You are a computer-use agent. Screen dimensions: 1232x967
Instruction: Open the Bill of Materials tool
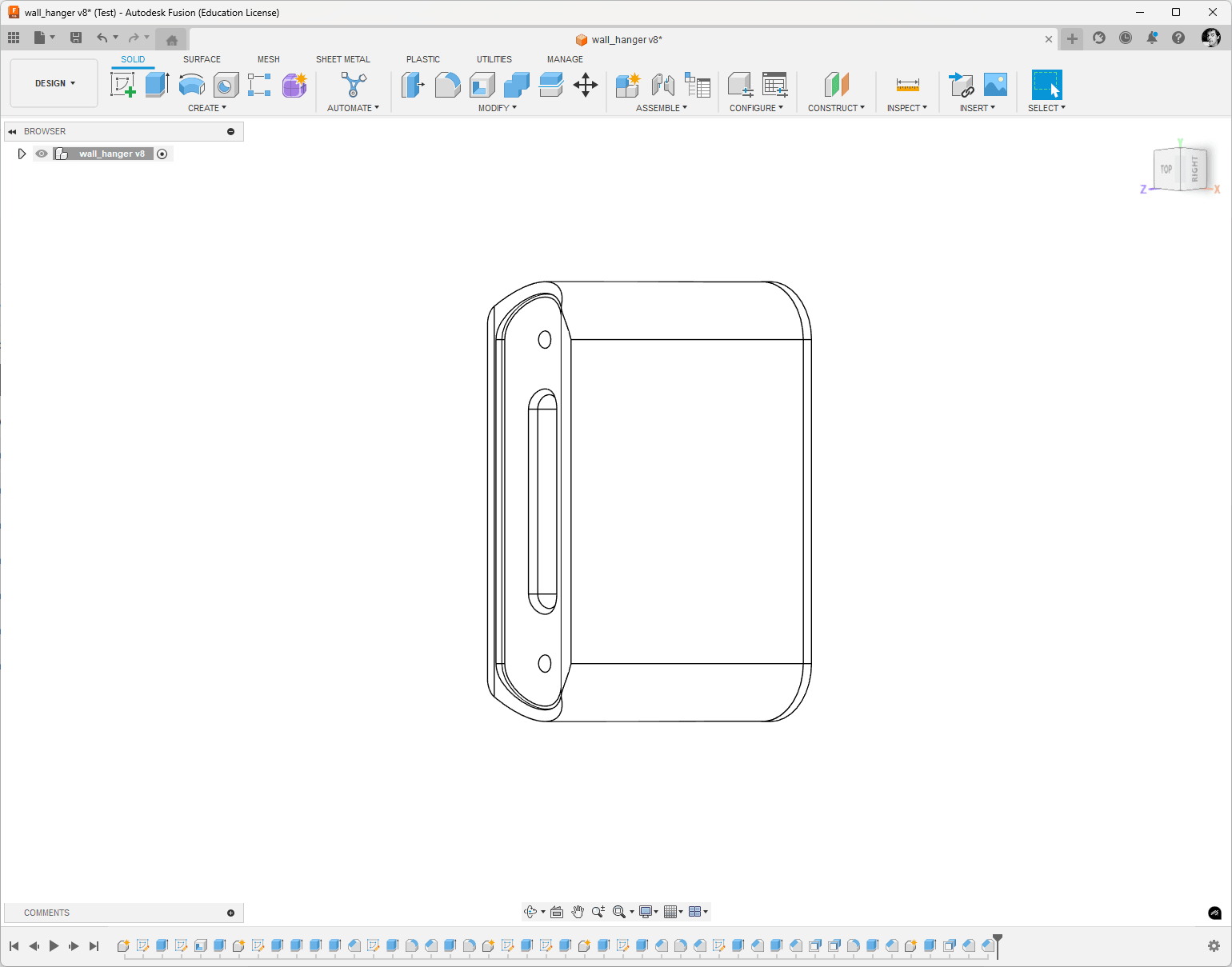click(x=698, y=84)
